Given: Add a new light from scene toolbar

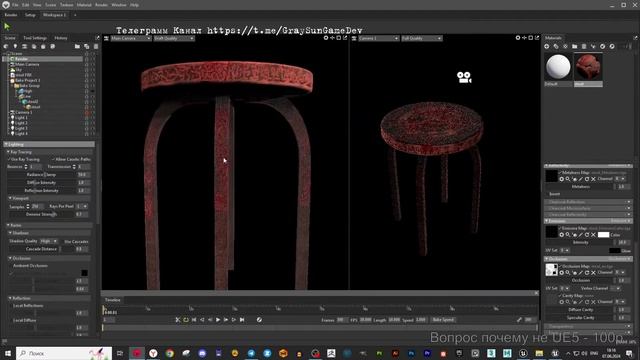Looking at the screenshot, I should click(x=15, y=47).
